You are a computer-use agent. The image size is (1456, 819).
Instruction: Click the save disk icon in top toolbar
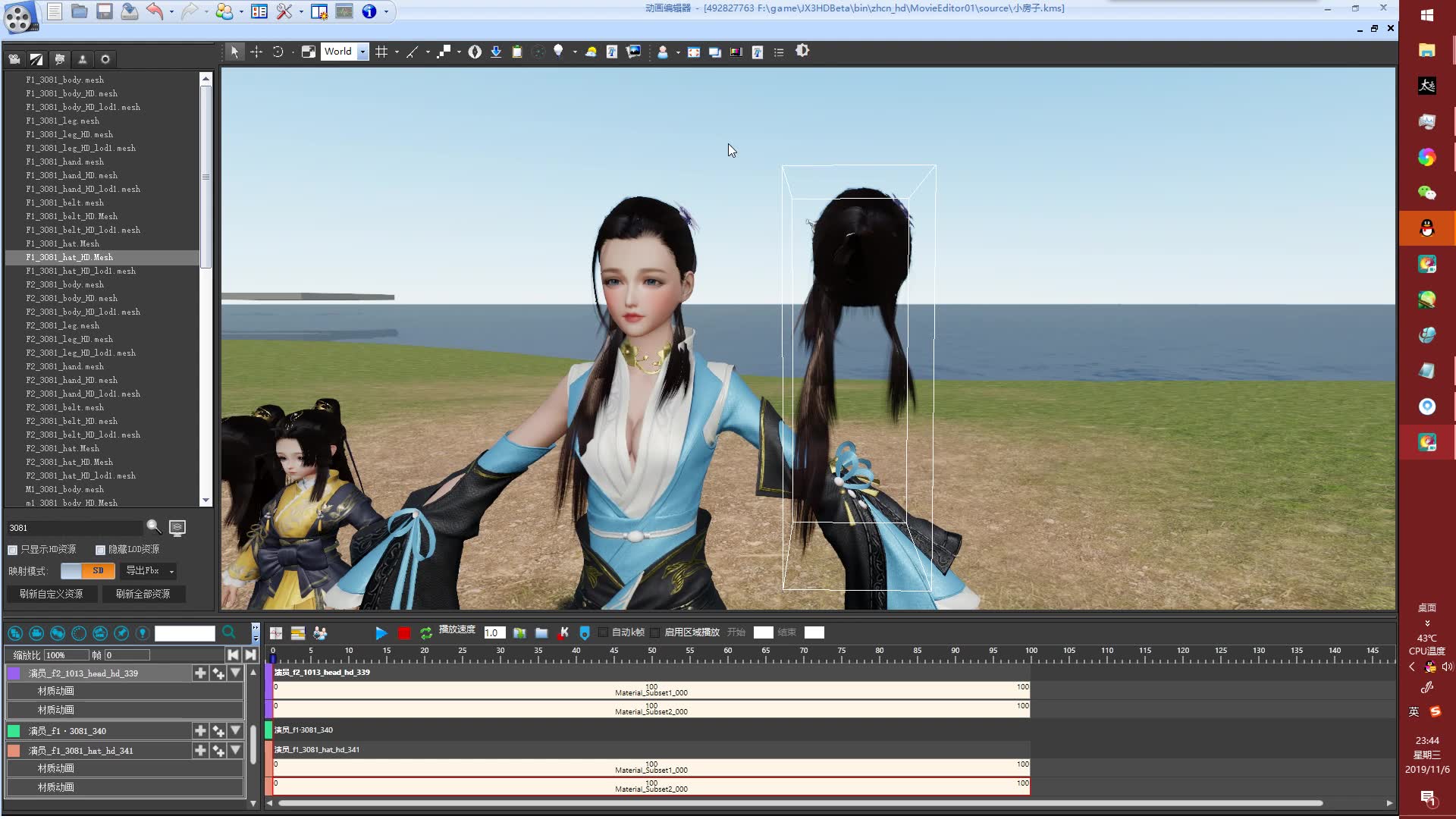tap(105, 11)
